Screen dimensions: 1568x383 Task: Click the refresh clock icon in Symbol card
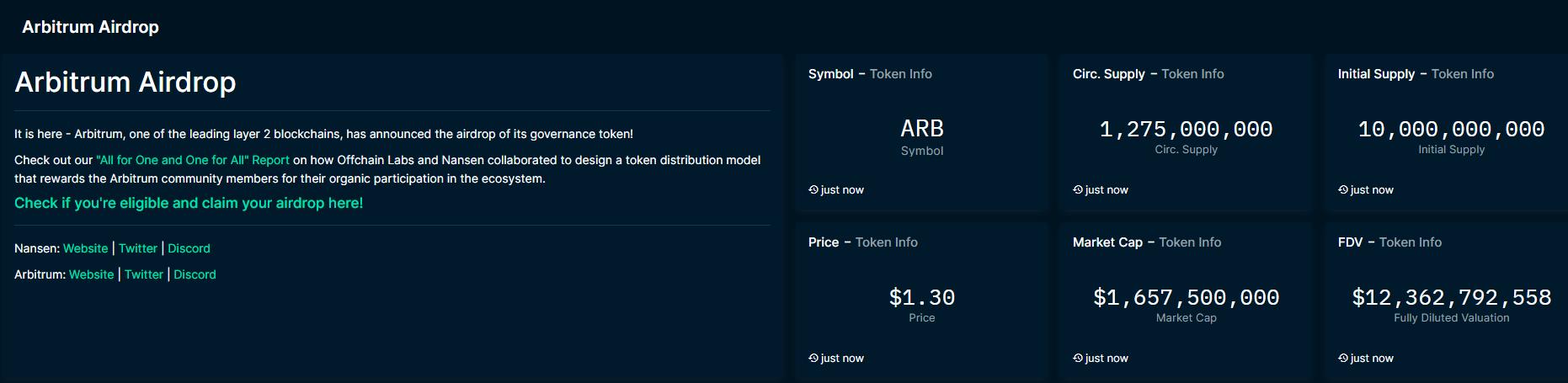[x=813, y=189]
